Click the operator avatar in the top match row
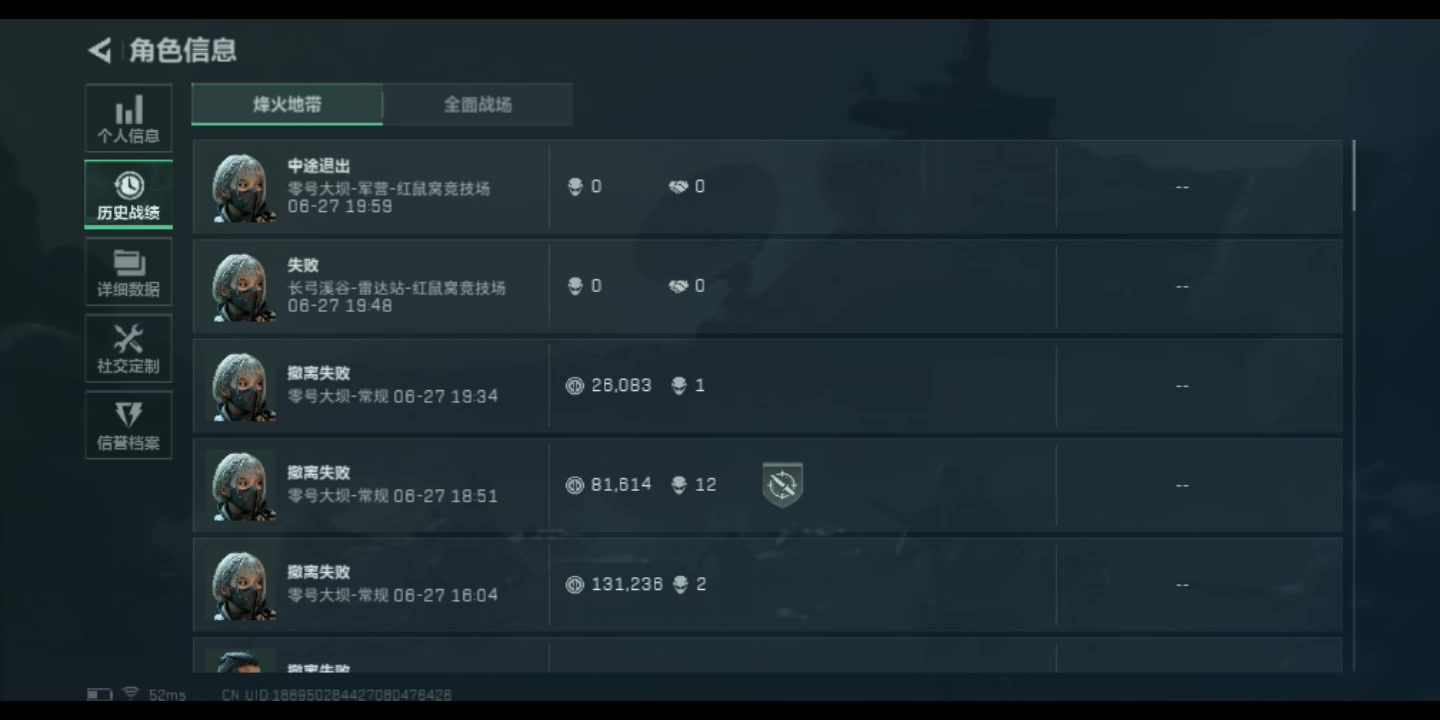 [x=243, y=188]
